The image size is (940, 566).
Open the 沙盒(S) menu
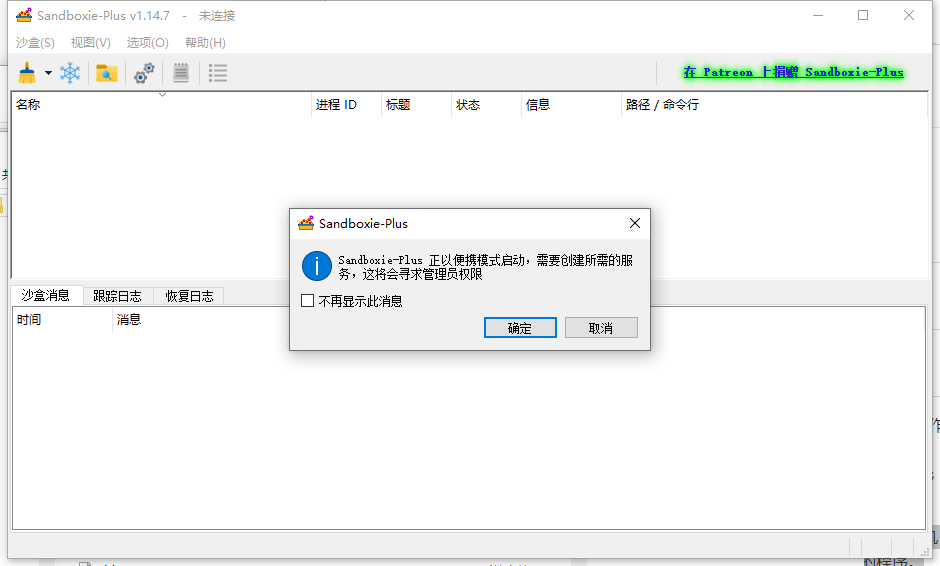click(x=35, y=43)
